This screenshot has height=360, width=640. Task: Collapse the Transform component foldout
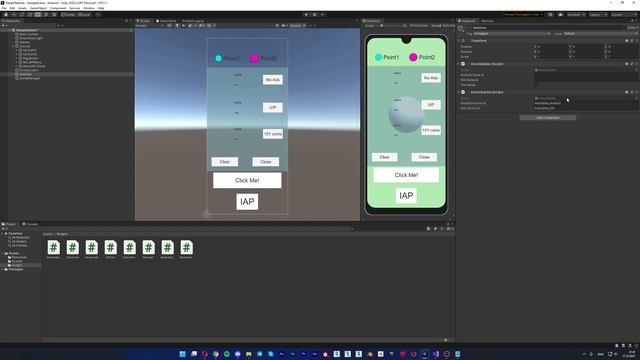[459, 41]
